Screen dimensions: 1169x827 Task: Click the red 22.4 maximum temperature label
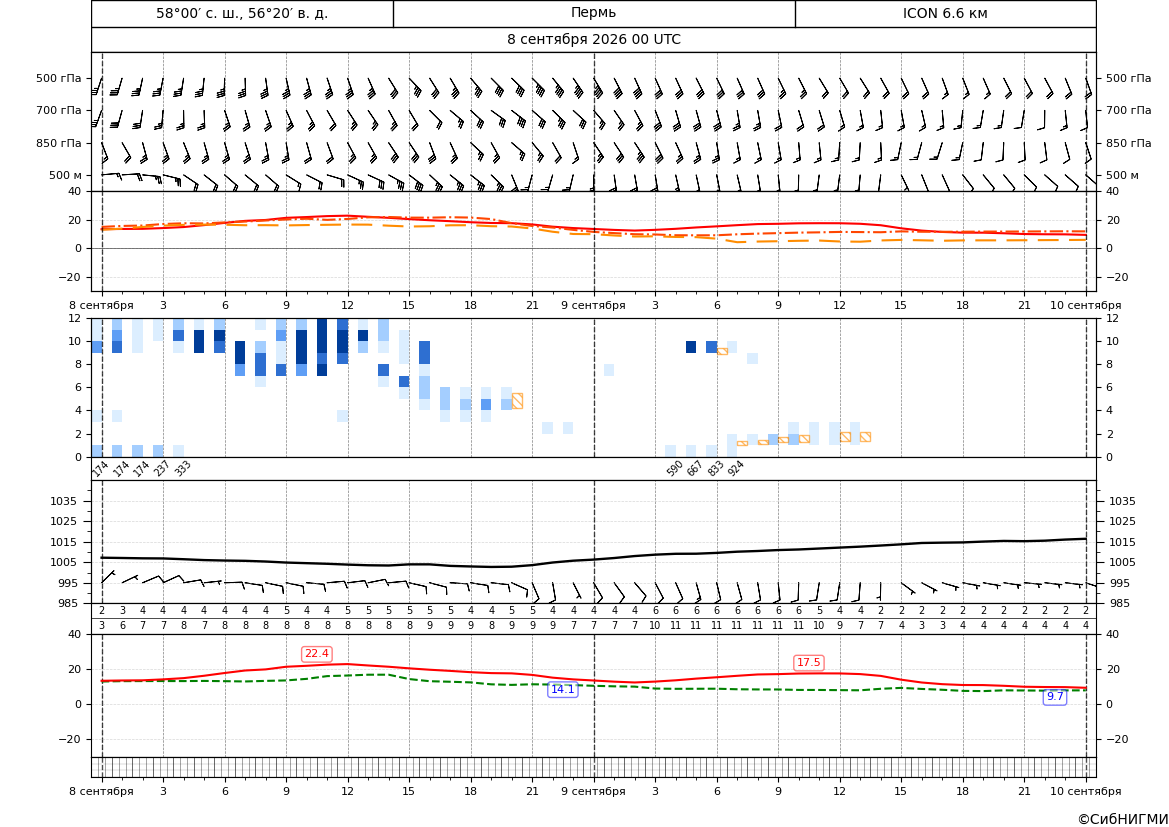317,654
